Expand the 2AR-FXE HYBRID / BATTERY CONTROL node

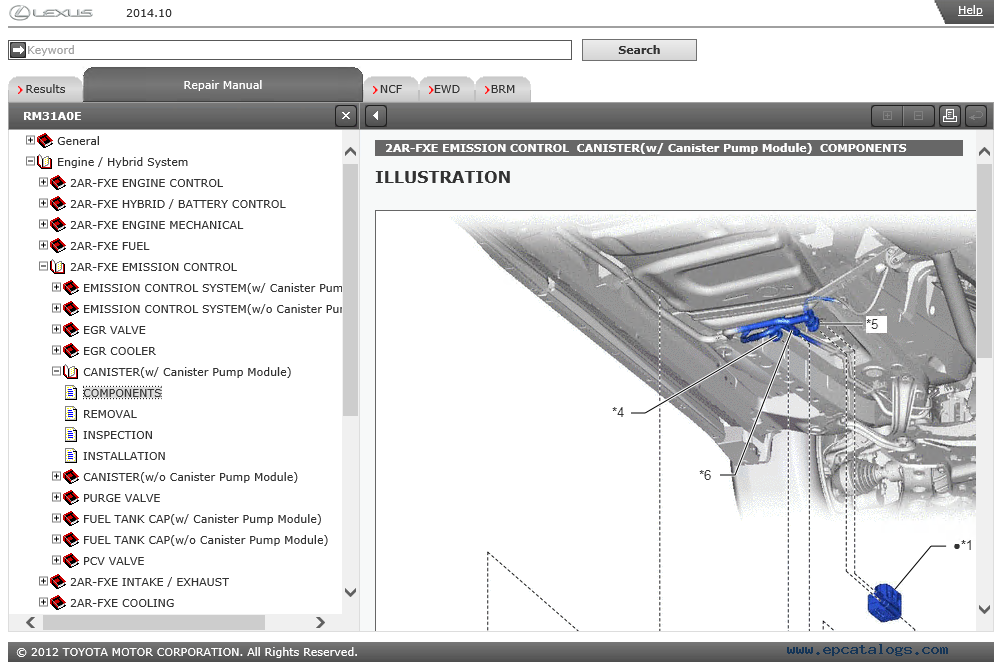(43, 203)
